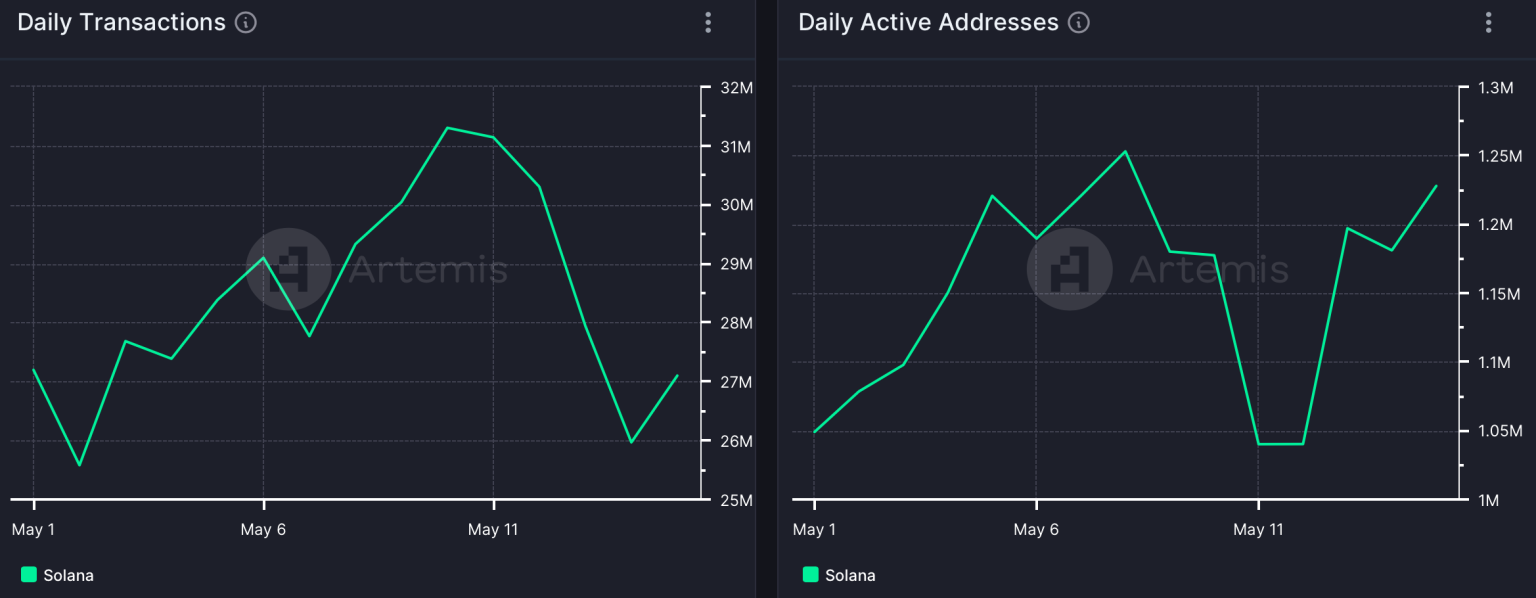
Task: Click green Solana swatch in transactions legend
Action: [x=28, y=574]
